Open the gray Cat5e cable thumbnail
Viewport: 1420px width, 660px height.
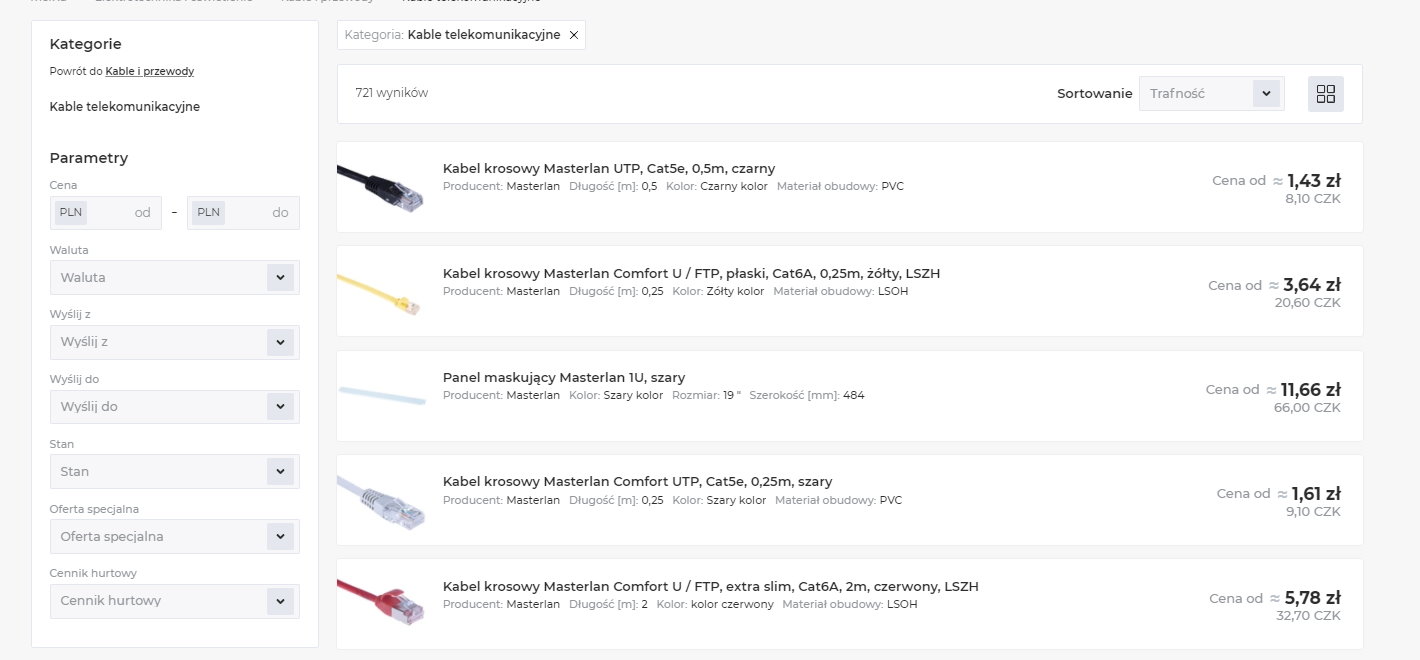(381, 499)
